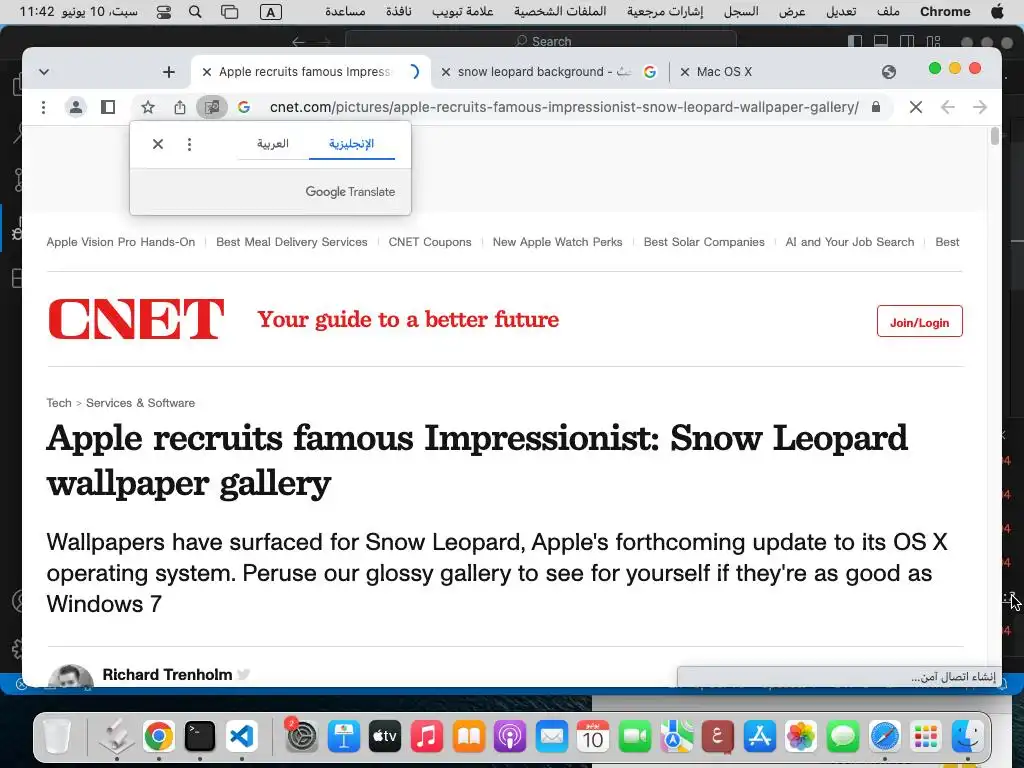
Task: Open the Share this page icon
Action: [180, 107]
